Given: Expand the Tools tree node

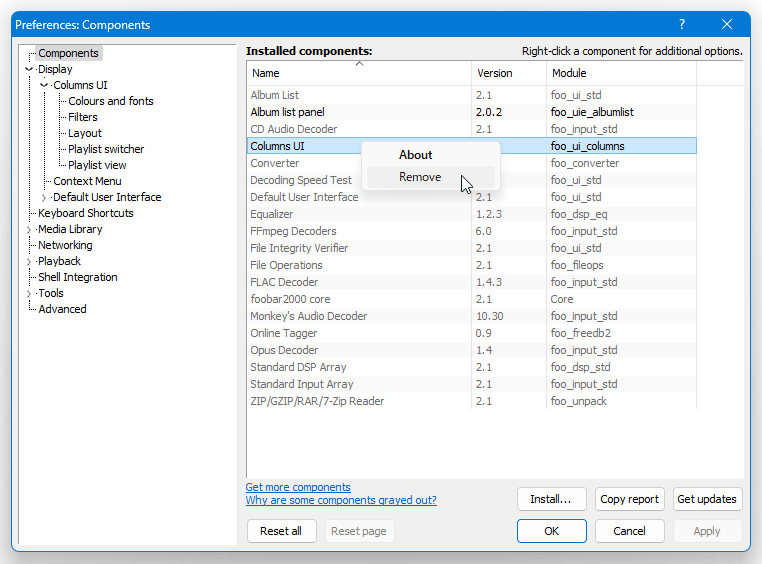Looking at the screenshot, I should coord(29,294).
